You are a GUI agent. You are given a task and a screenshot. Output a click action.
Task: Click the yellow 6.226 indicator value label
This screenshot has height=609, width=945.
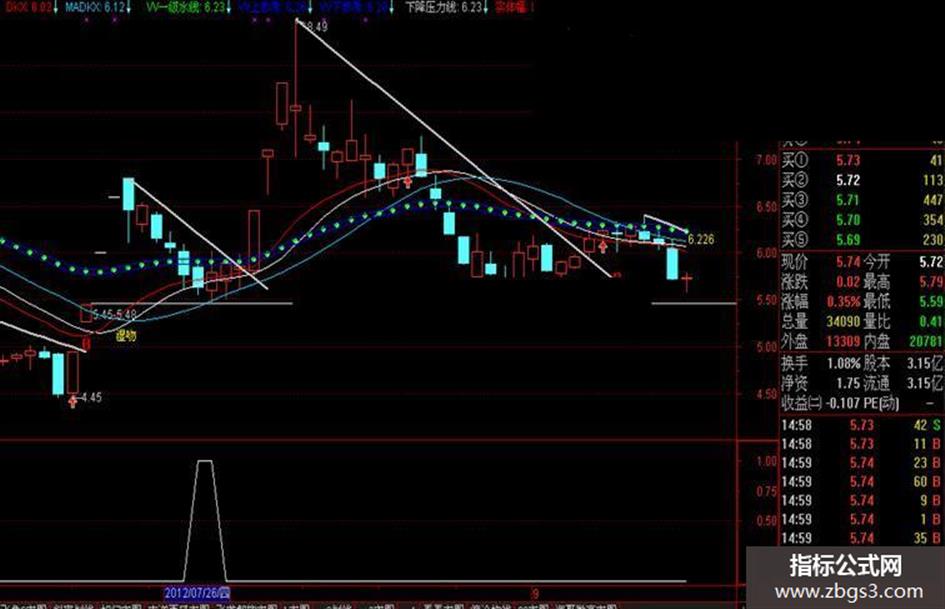(x=701, y=239)
